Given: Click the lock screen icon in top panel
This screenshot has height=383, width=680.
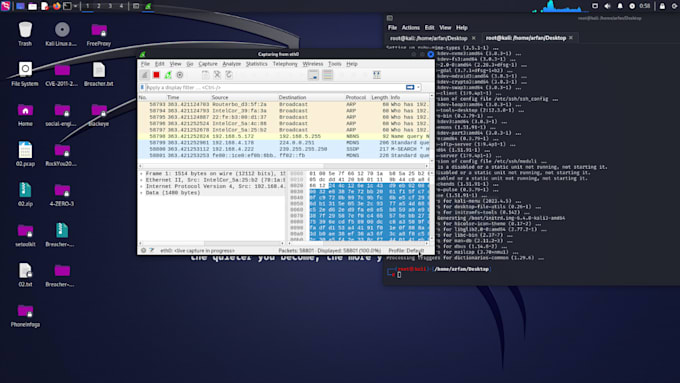Looking at the screenshot, I should (662, 6).
